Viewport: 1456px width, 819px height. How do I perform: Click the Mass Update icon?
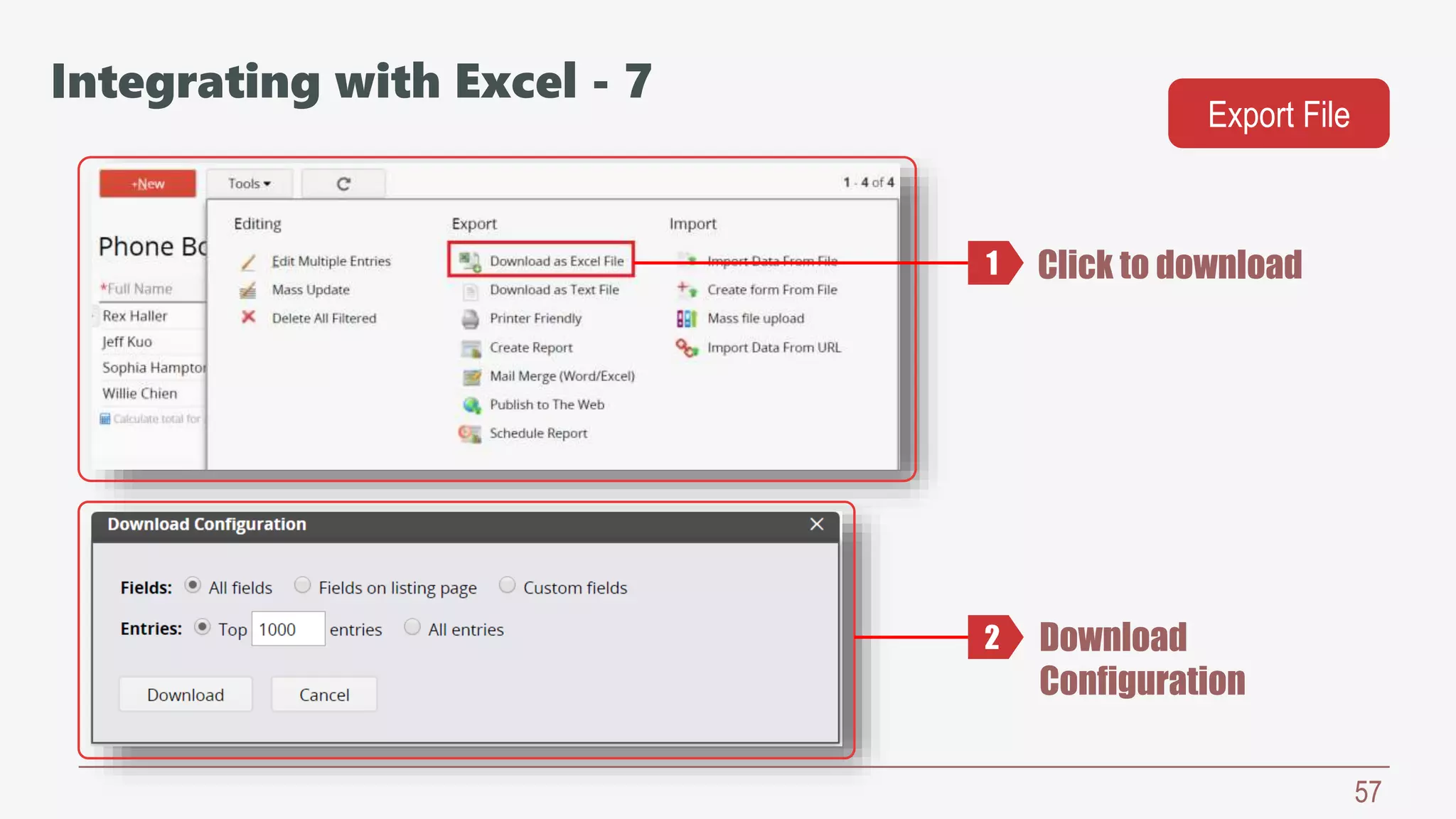coord(248,290)
